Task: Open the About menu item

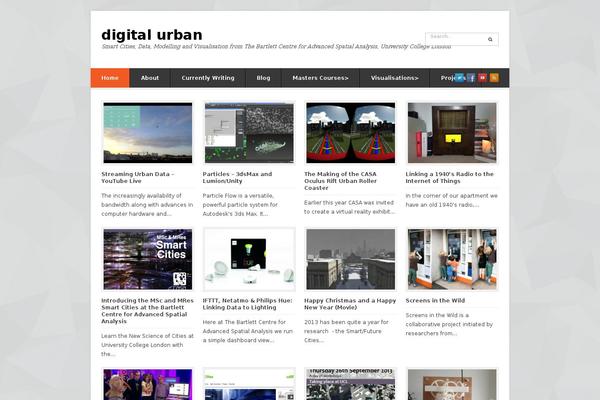Action: click(150, 78)
